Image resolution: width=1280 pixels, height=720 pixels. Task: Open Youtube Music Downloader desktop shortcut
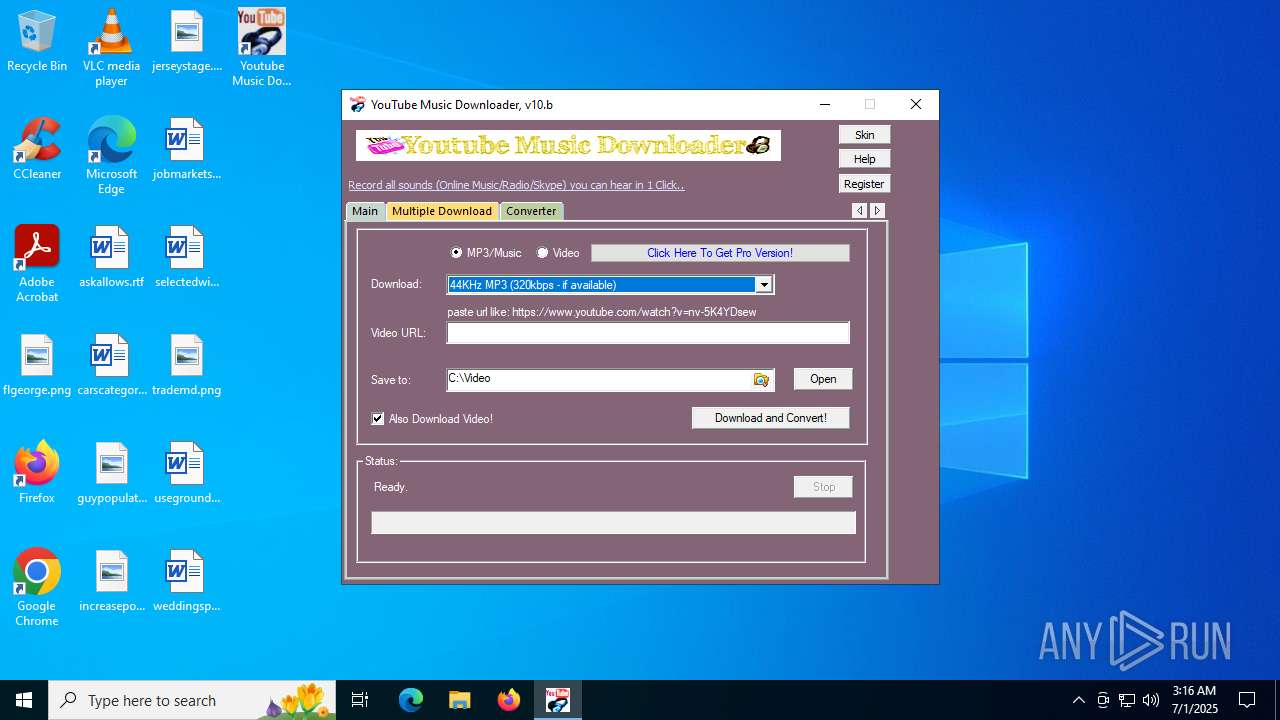261,47
